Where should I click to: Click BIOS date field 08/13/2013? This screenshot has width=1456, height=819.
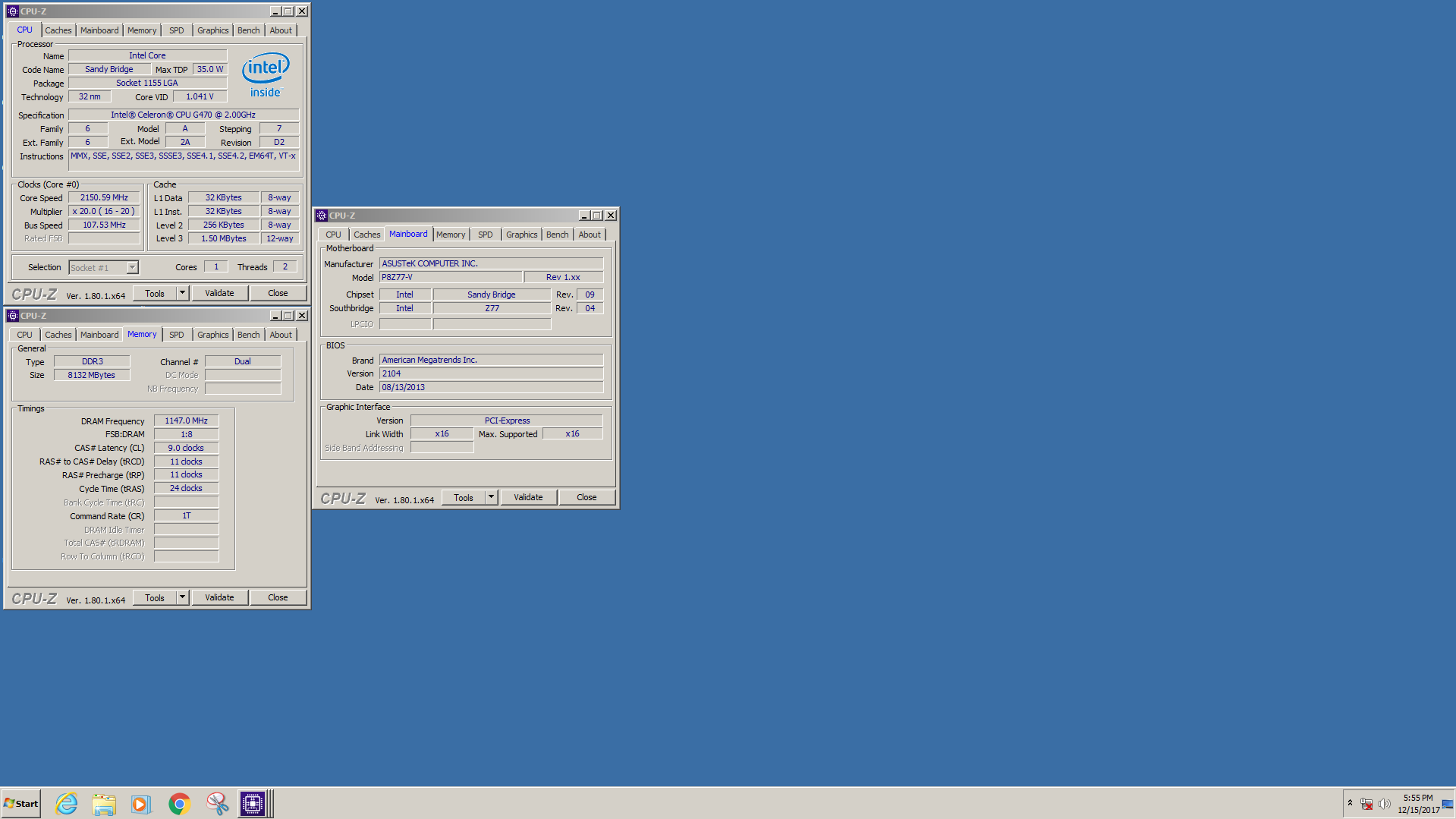coord(492,387)
